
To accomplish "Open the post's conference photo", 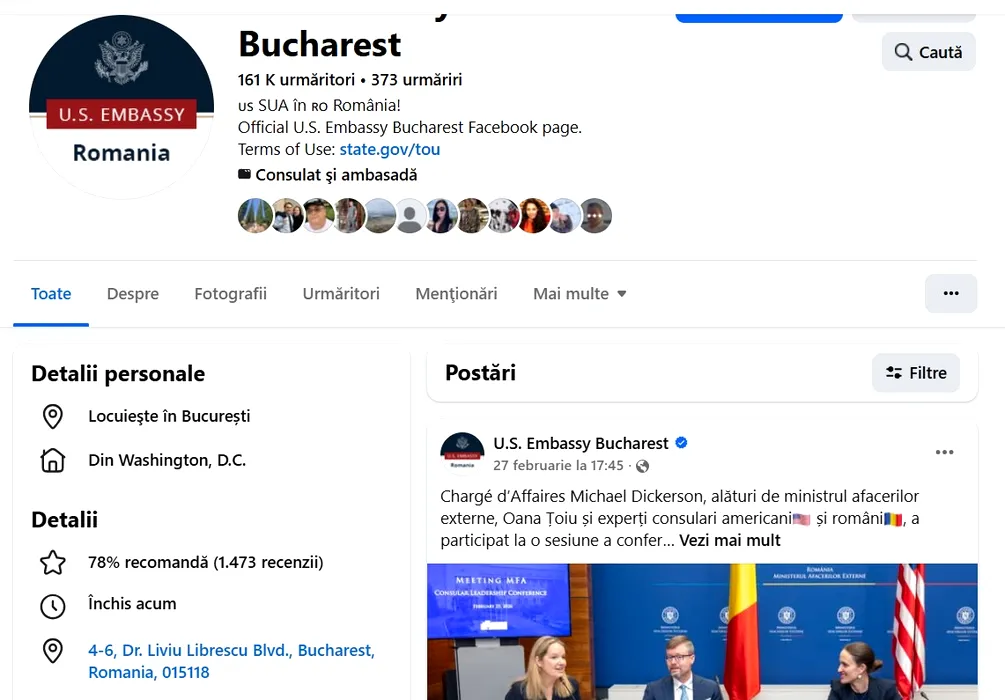I will coord(702,631).
